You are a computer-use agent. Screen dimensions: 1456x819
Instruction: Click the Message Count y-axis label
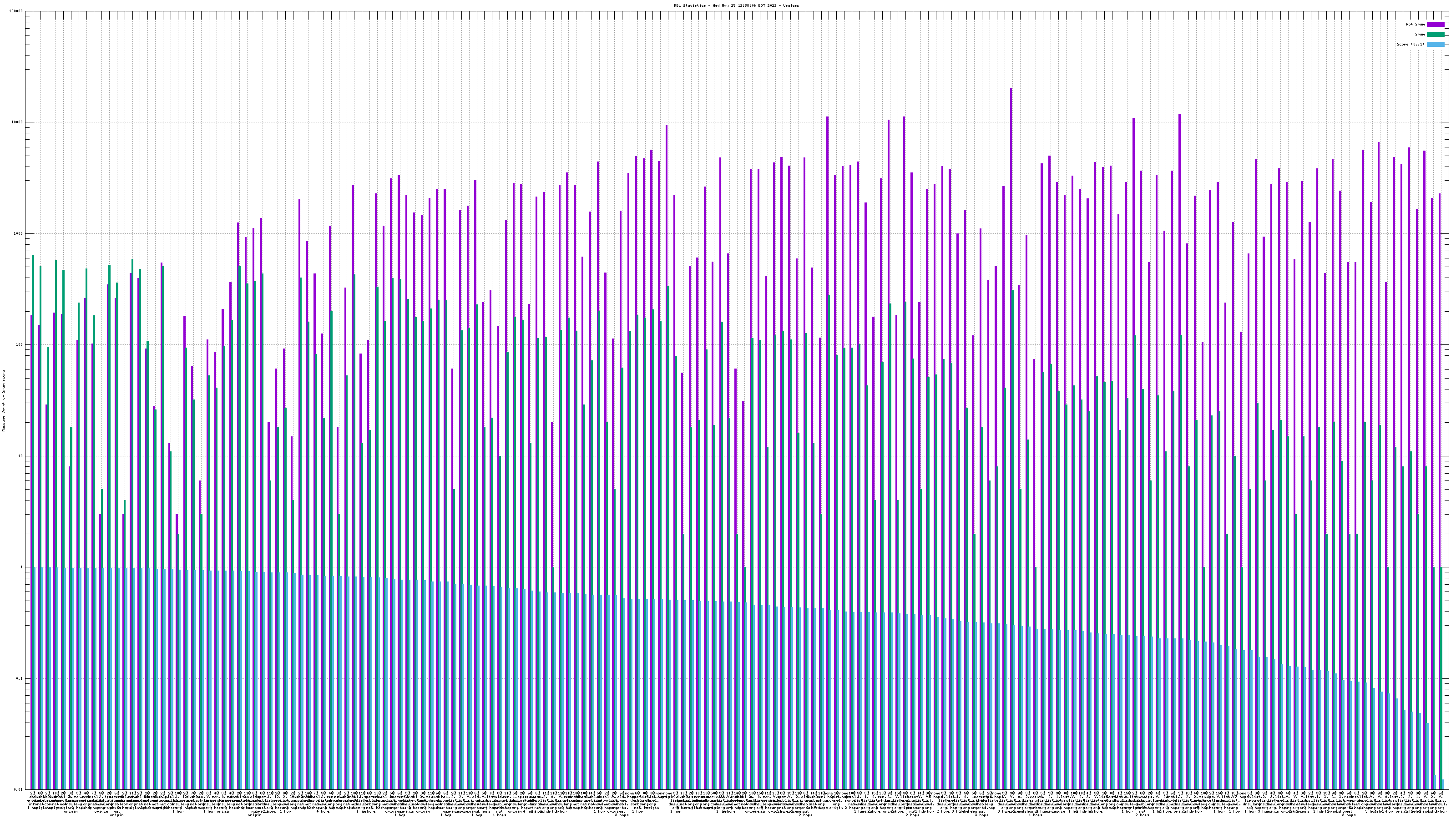[x=3, y=400]
